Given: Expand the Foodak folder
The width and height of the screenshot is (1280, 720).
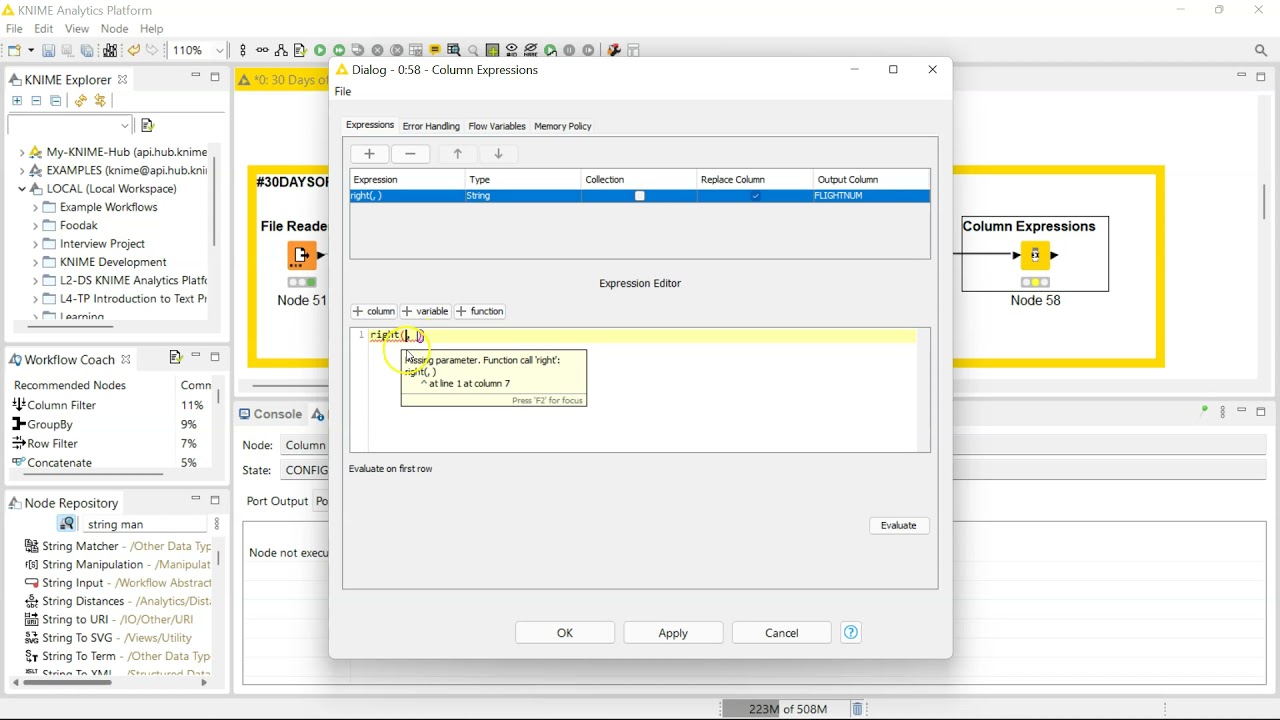Looking at the screenshot, I should pos(35,225).
